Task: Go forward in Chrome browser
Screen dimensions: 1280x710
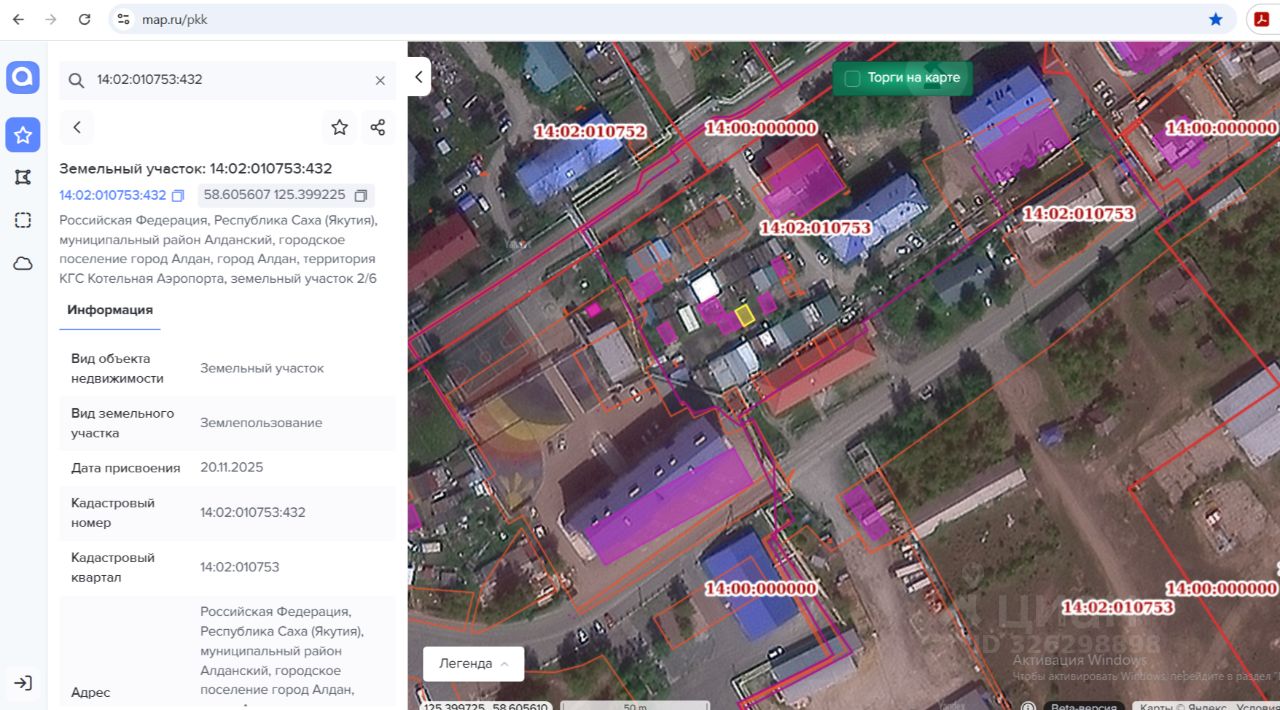Action: tap(51, 19)
